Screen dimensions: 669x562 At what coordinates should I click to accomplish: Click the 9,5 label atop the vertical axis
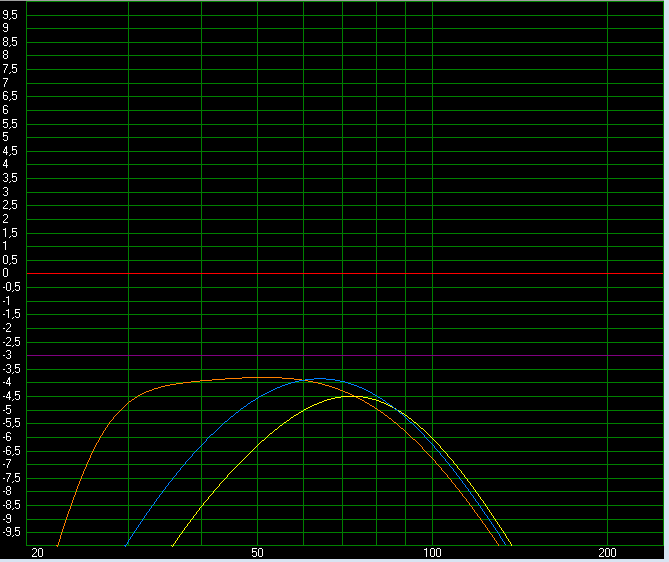pos(9,15)
